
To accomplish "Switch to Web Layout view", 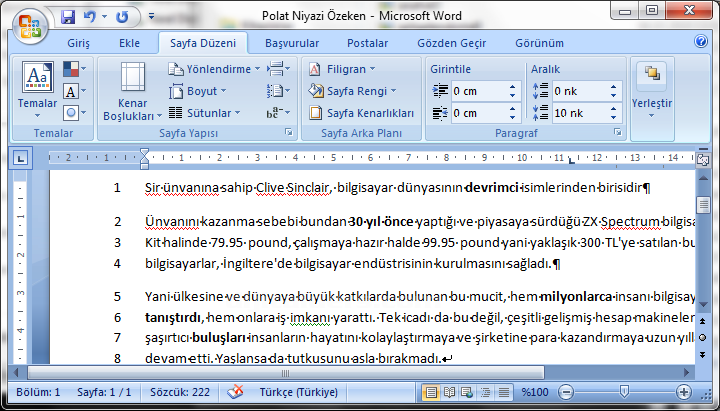I will pyautogui.click(x=467, y=392).
